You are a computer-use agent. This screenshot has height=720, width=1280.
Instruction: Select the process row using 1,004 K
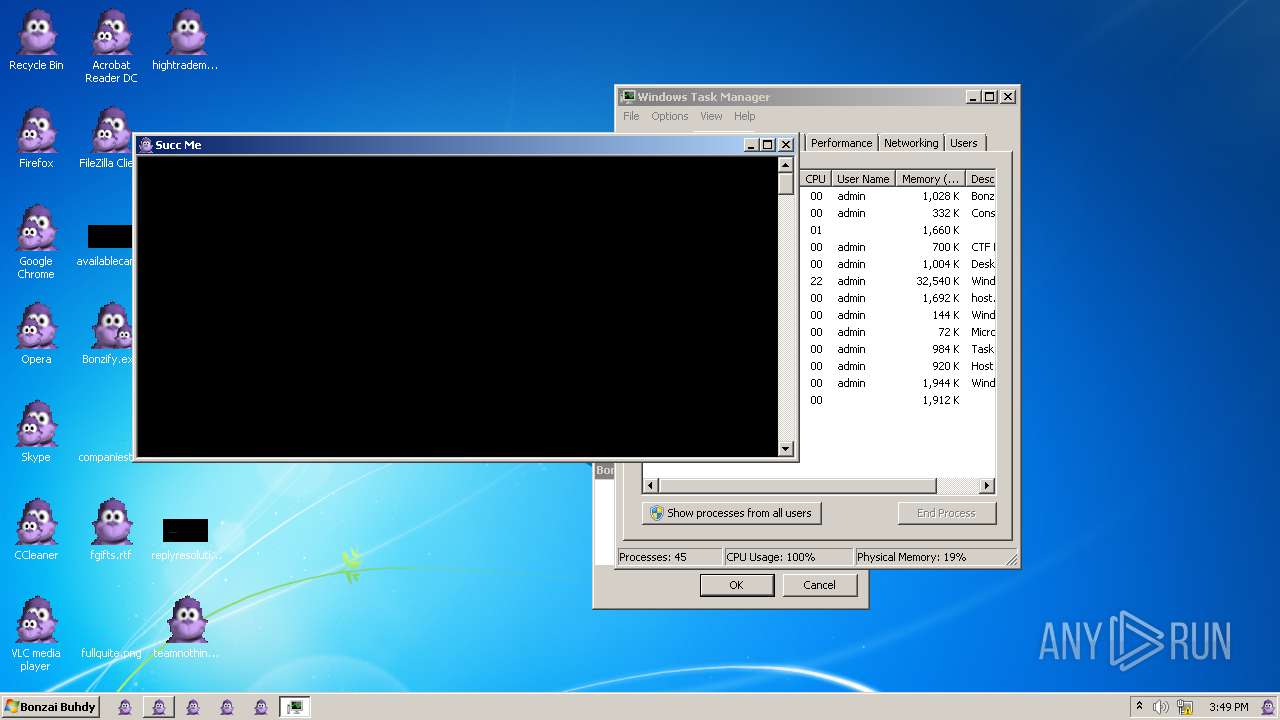(898, 264)
